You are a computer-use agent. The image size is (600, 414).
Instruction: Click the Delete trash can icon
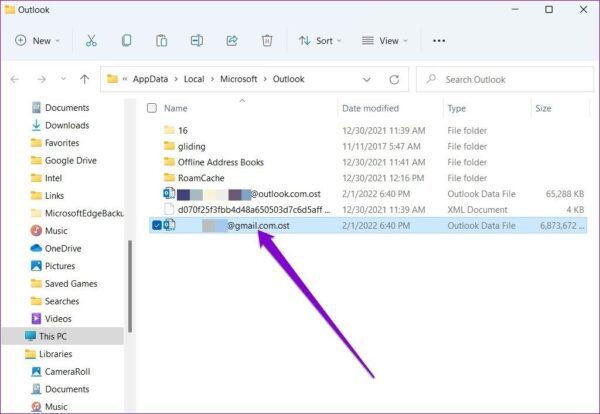coord(267,41)
